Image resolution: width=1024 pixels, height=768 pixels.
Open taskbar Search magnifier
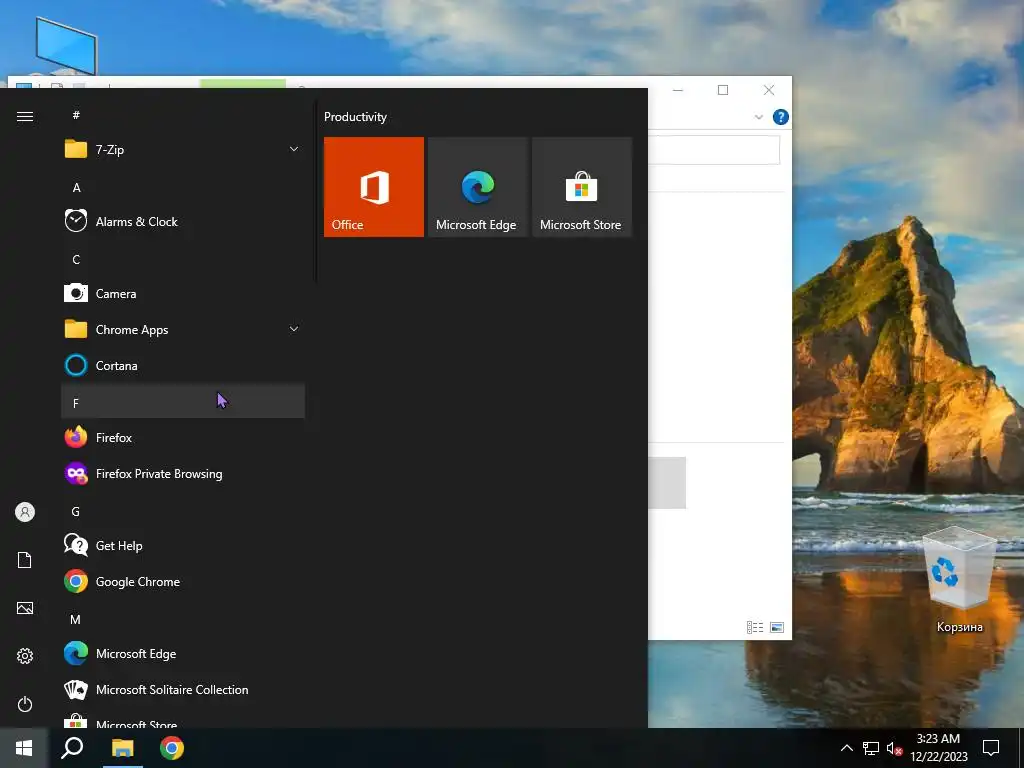(72, 748)
